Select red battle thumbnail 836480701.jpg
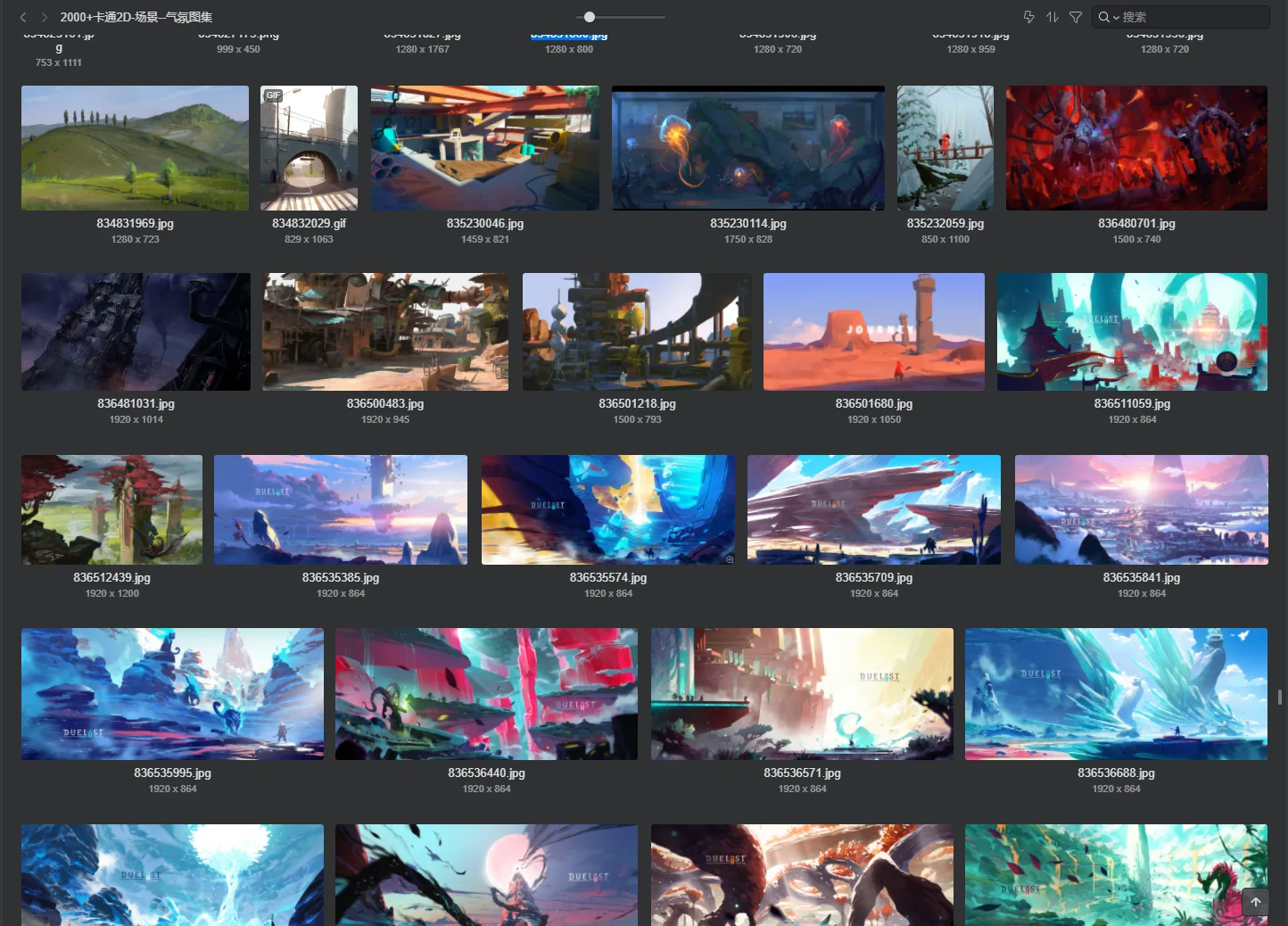 1136,148
